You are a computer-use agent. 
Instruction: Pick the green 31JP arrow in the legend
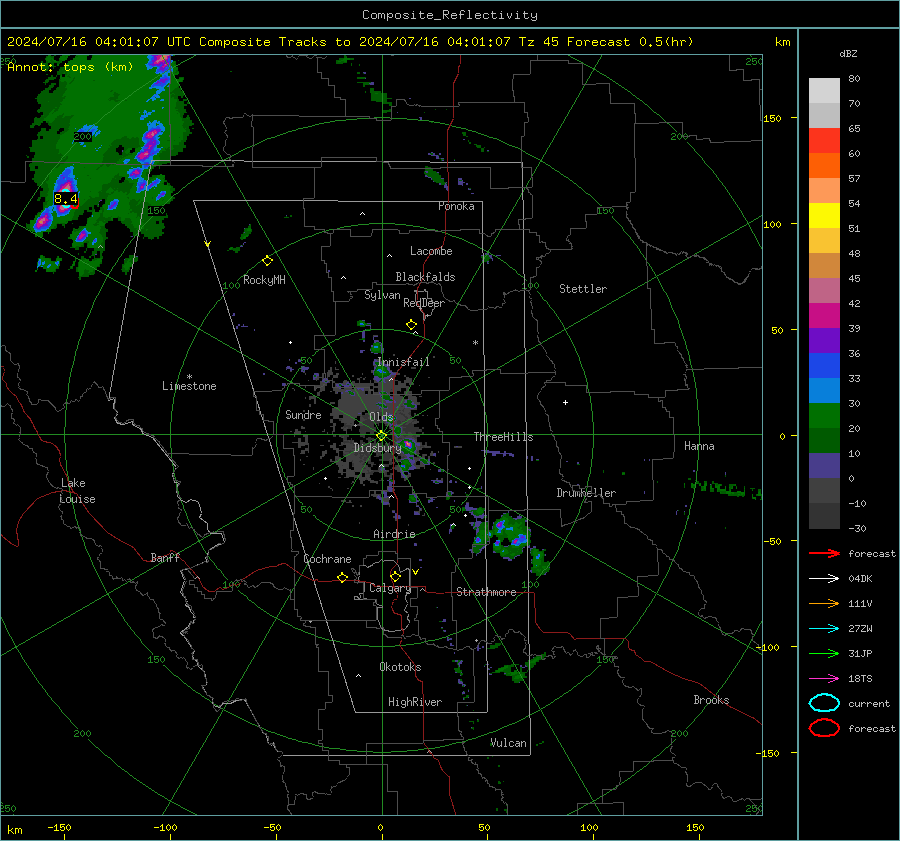coord(824,653)
